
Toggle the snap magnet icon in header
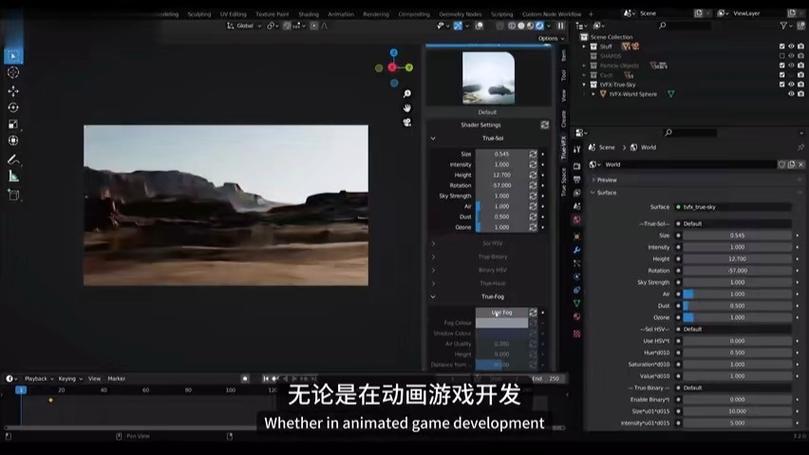pyautogui.click(x=287, y=26)
